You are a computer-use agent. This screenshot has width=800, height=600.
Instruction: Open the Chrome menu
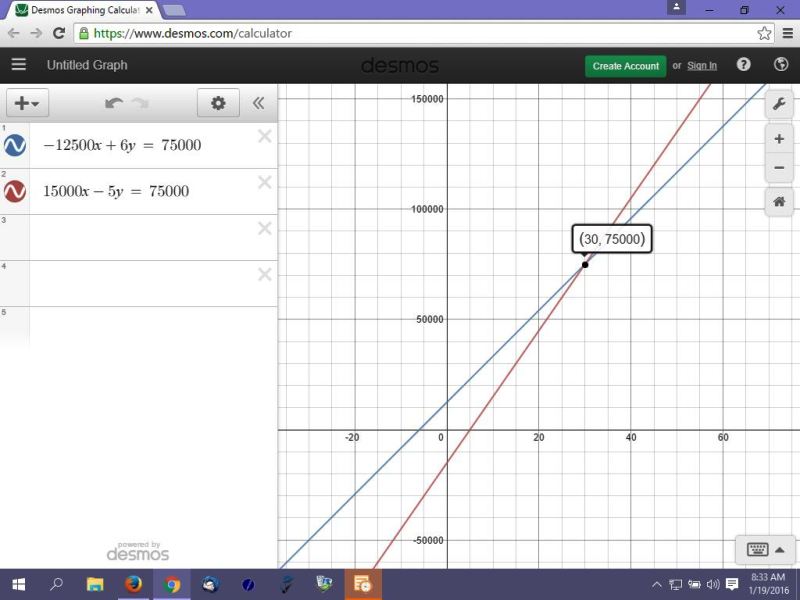pyautogui.click(x=788, y=34)
